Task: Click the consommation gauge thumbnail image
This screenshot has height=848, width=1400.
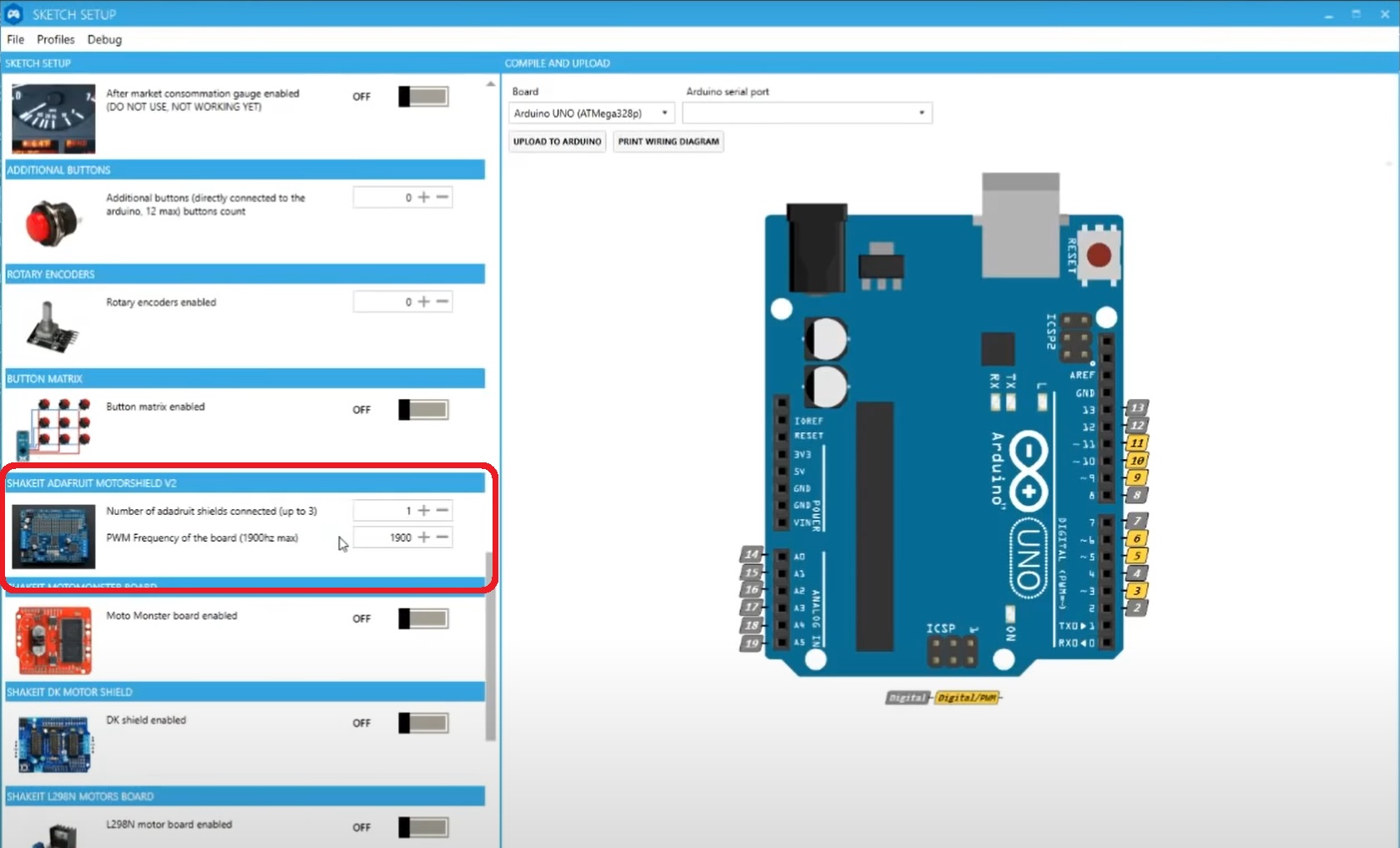Action: 53,119
